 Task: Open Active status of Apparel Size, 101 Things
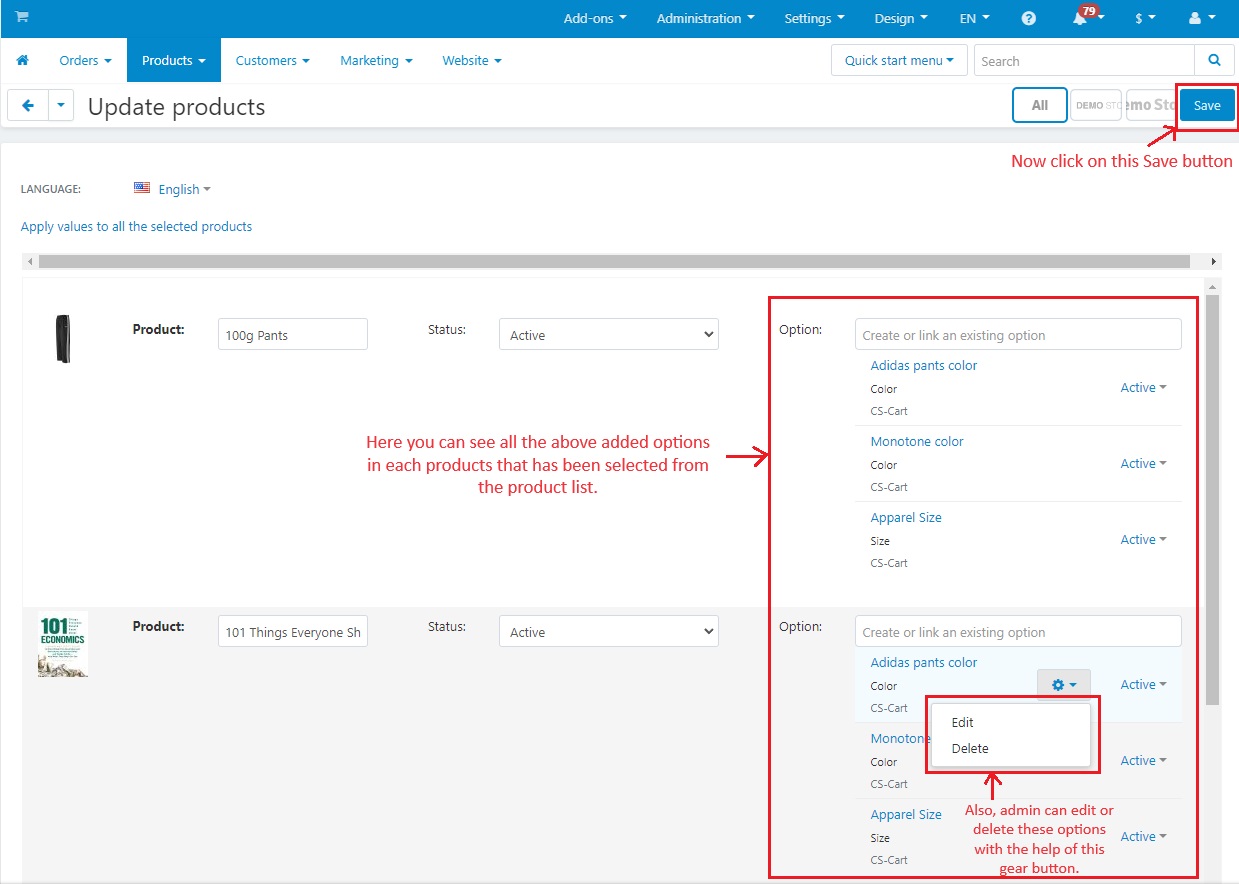pos(1144,836)
